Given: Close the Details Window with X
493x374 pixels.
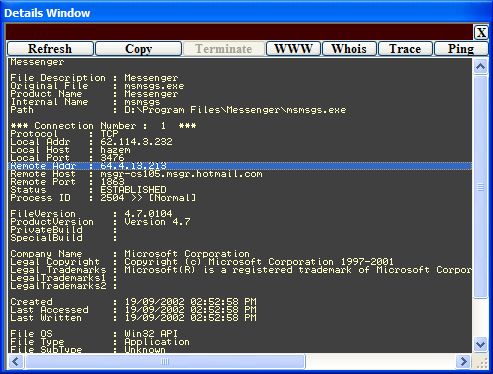Looking at the screenshot, I should click(481, 33).
